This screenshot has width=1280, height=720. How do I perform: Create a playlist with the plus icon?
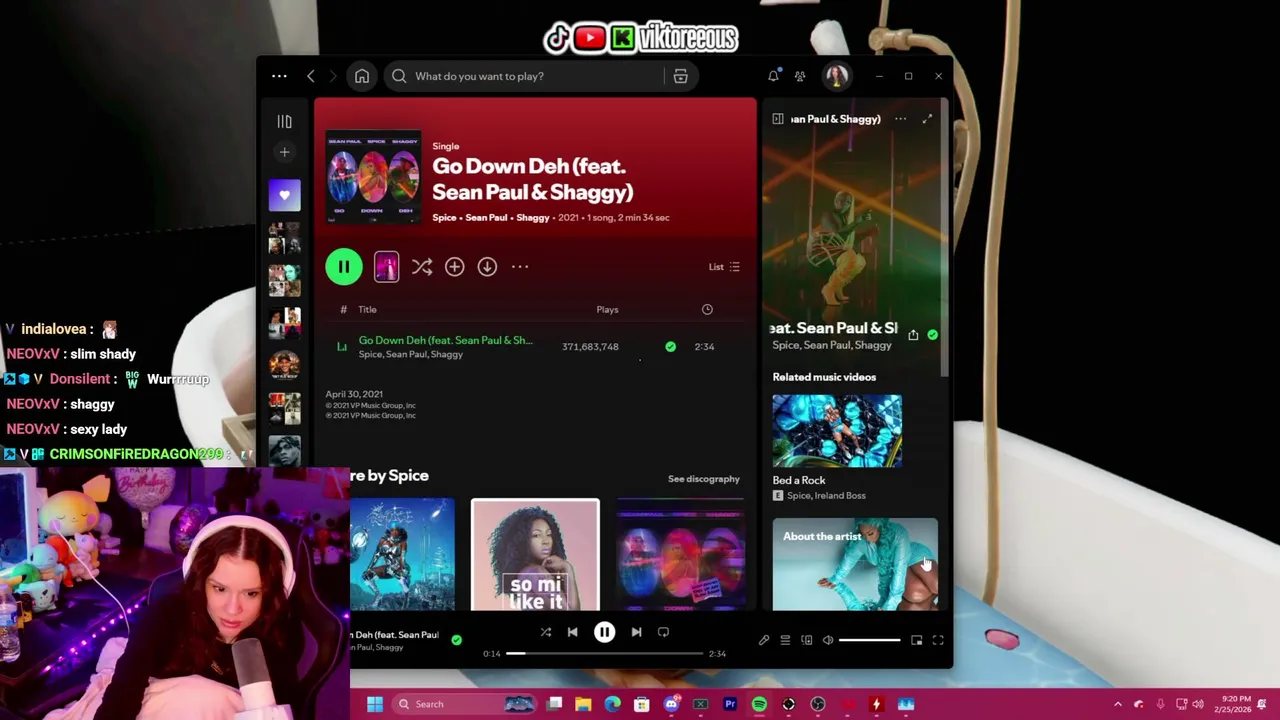tap(284, 152)
